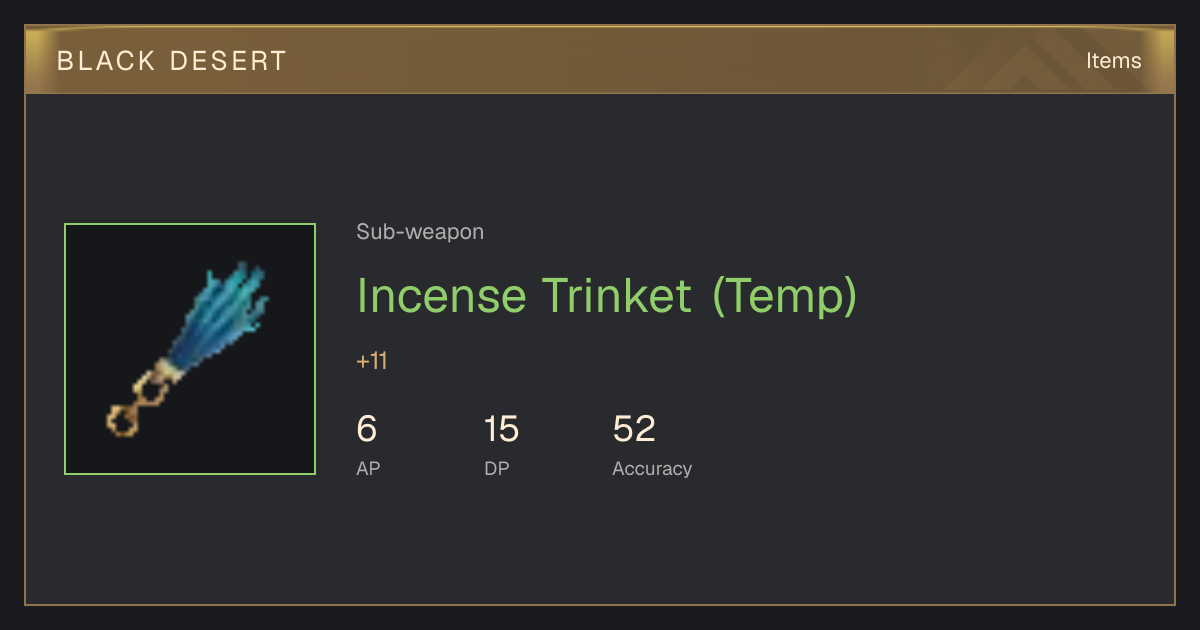Click the (Temp) suffix of the item name
This screenshot has height=630, width=1200.
point(784,296)
